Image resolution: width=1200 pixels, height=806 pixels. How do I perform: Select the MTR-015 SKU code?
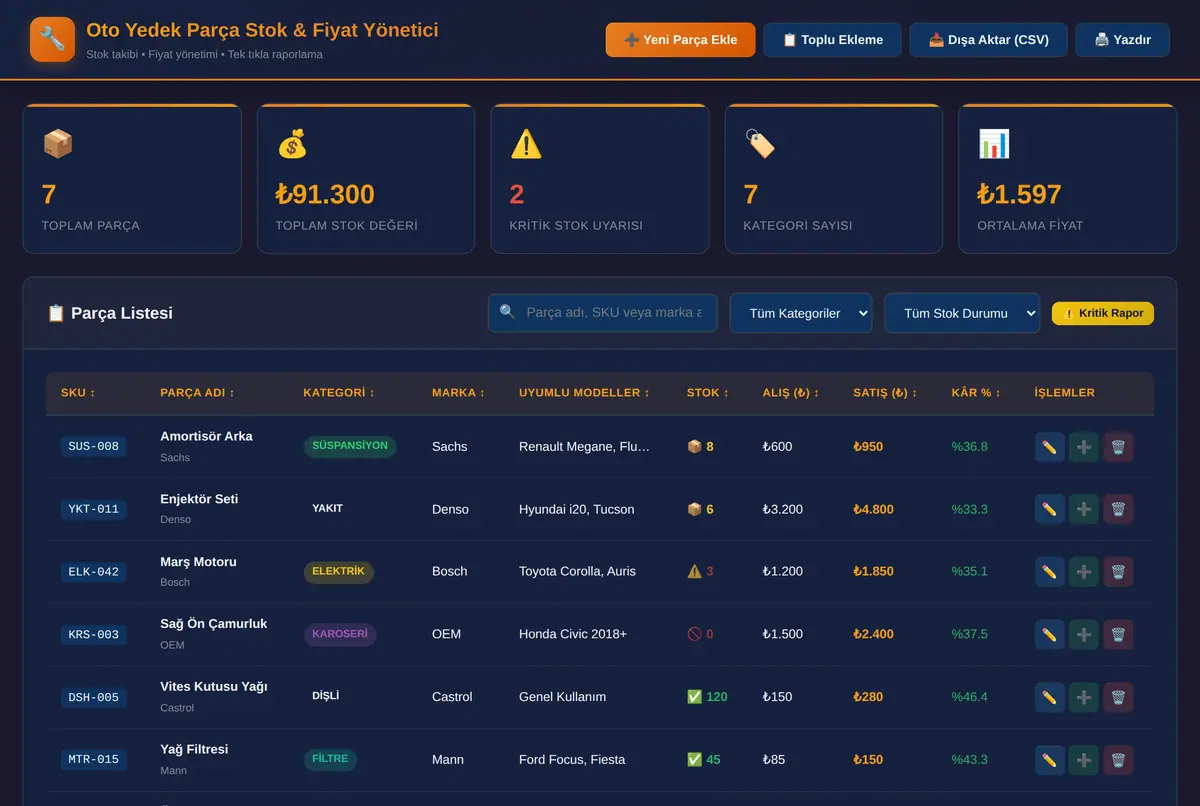click(93, 760)
